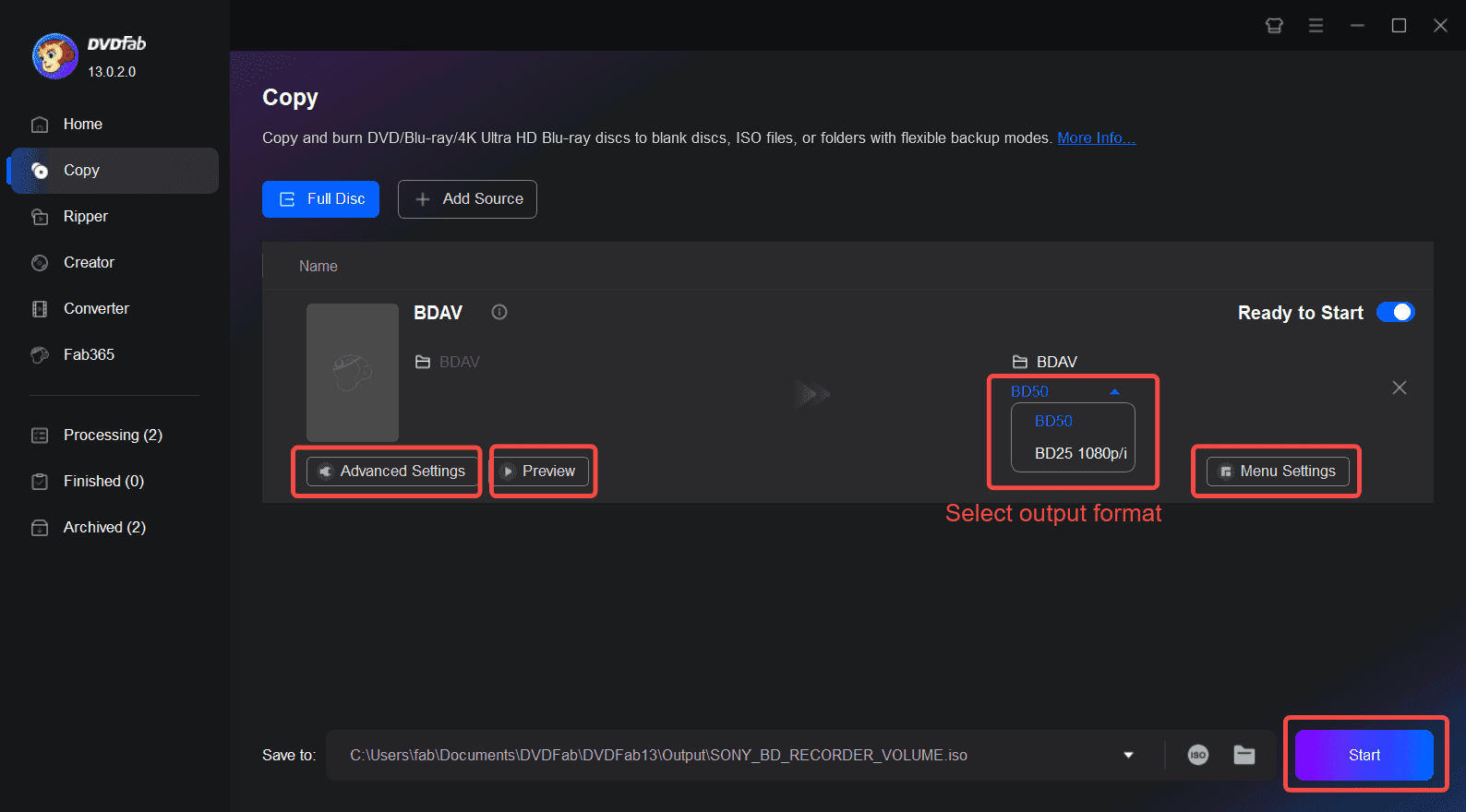Click the source BDAV folder label

tap(448, 362)
